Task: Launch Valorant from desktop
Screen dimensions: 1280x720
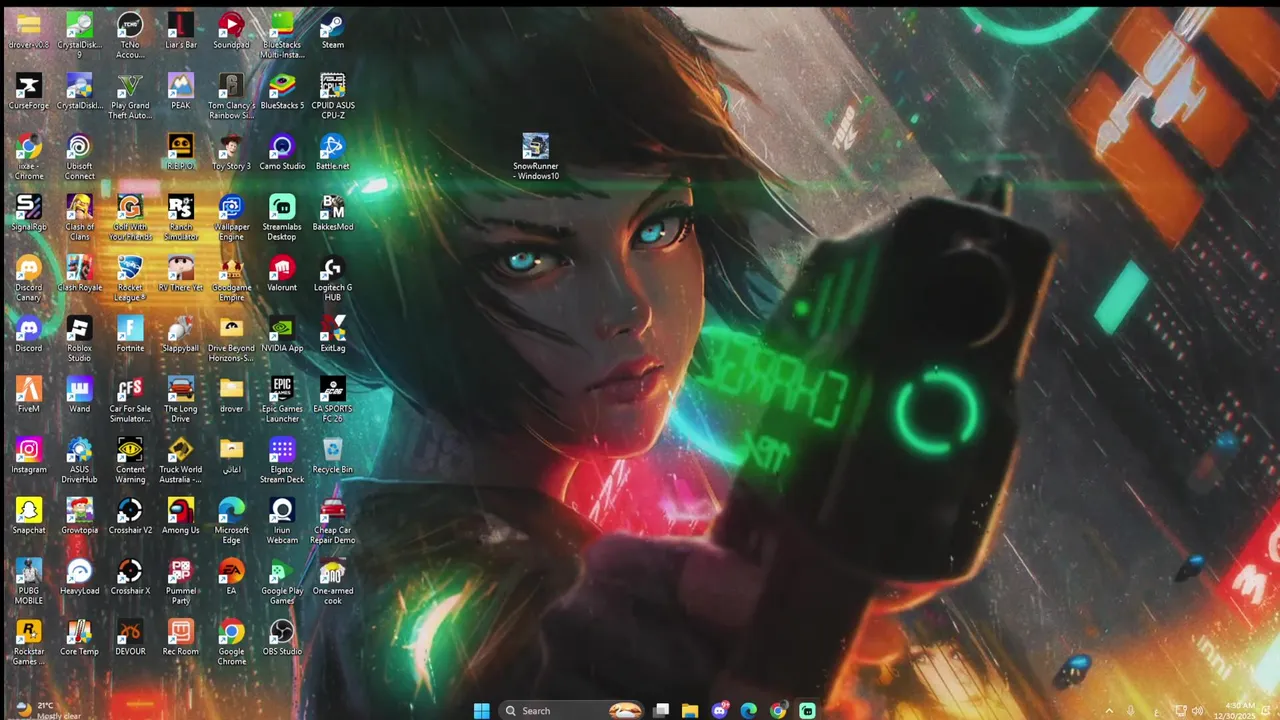Action: (x=282, y=274)
